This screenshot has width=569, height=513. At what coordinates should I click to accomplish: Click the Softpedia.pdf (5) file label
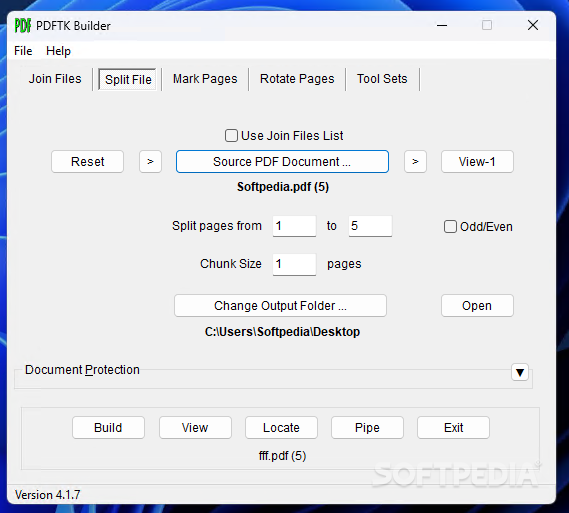283,187
